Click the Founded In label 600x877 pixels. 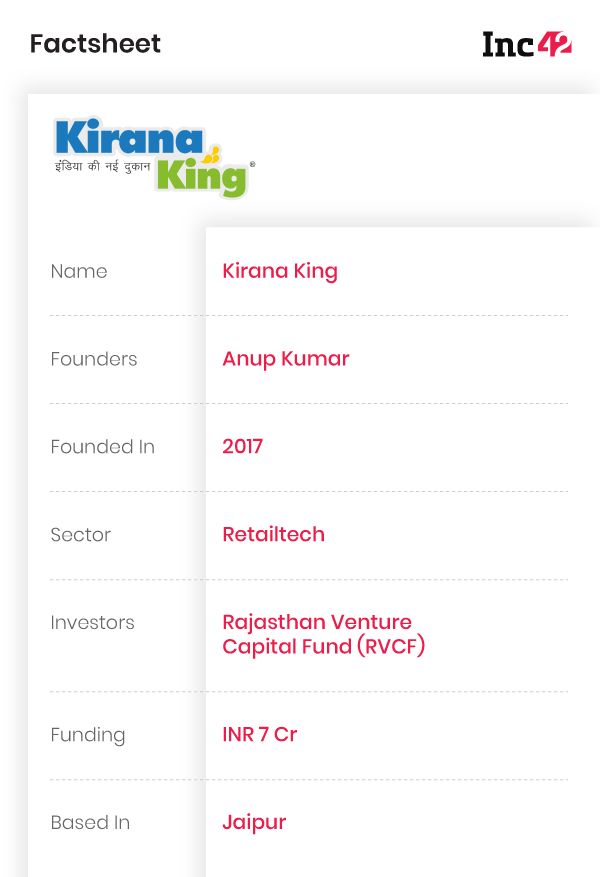103,447
